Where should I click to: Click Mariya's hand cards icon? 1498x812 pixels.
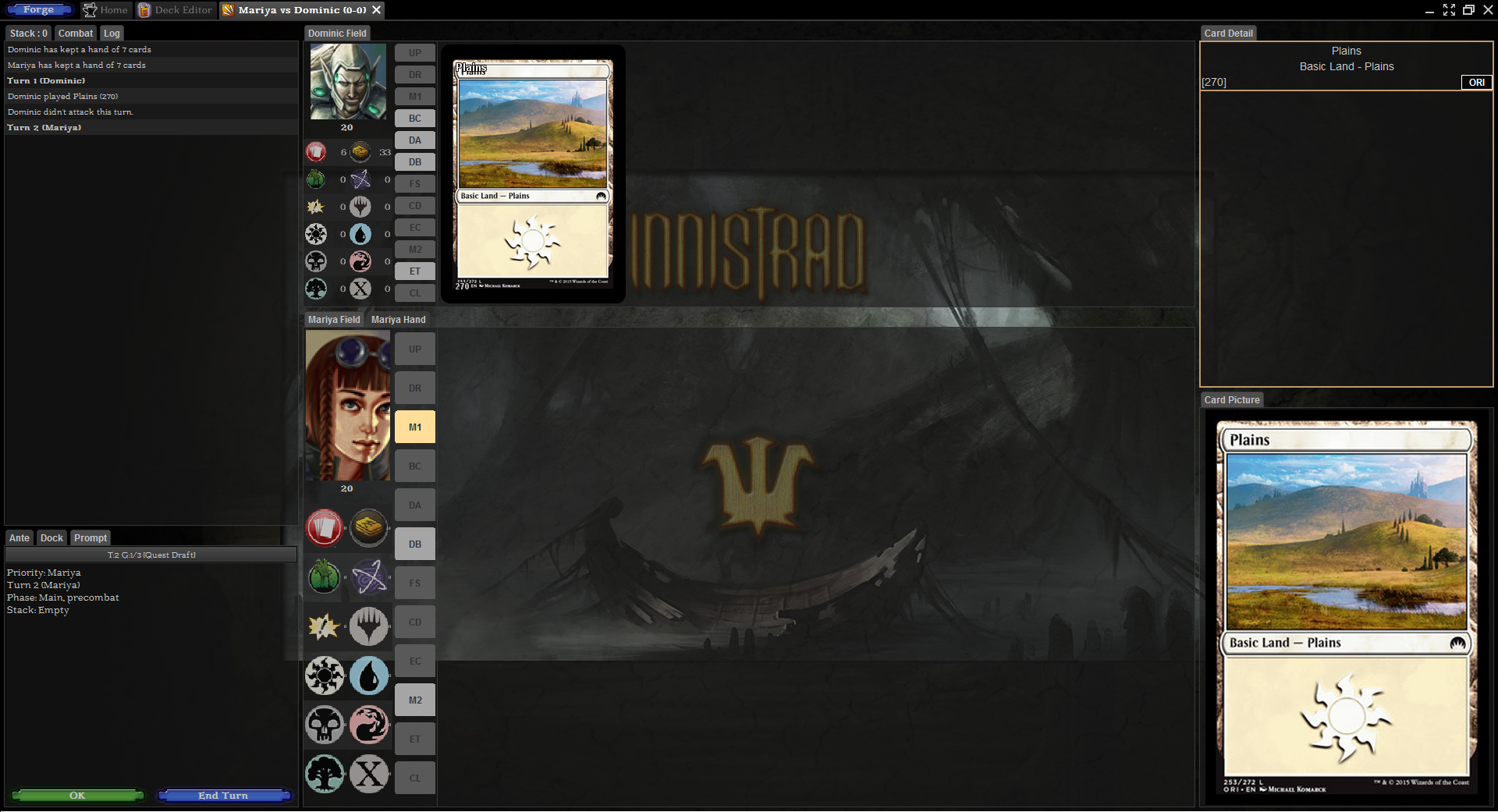[x=324, y=528]
